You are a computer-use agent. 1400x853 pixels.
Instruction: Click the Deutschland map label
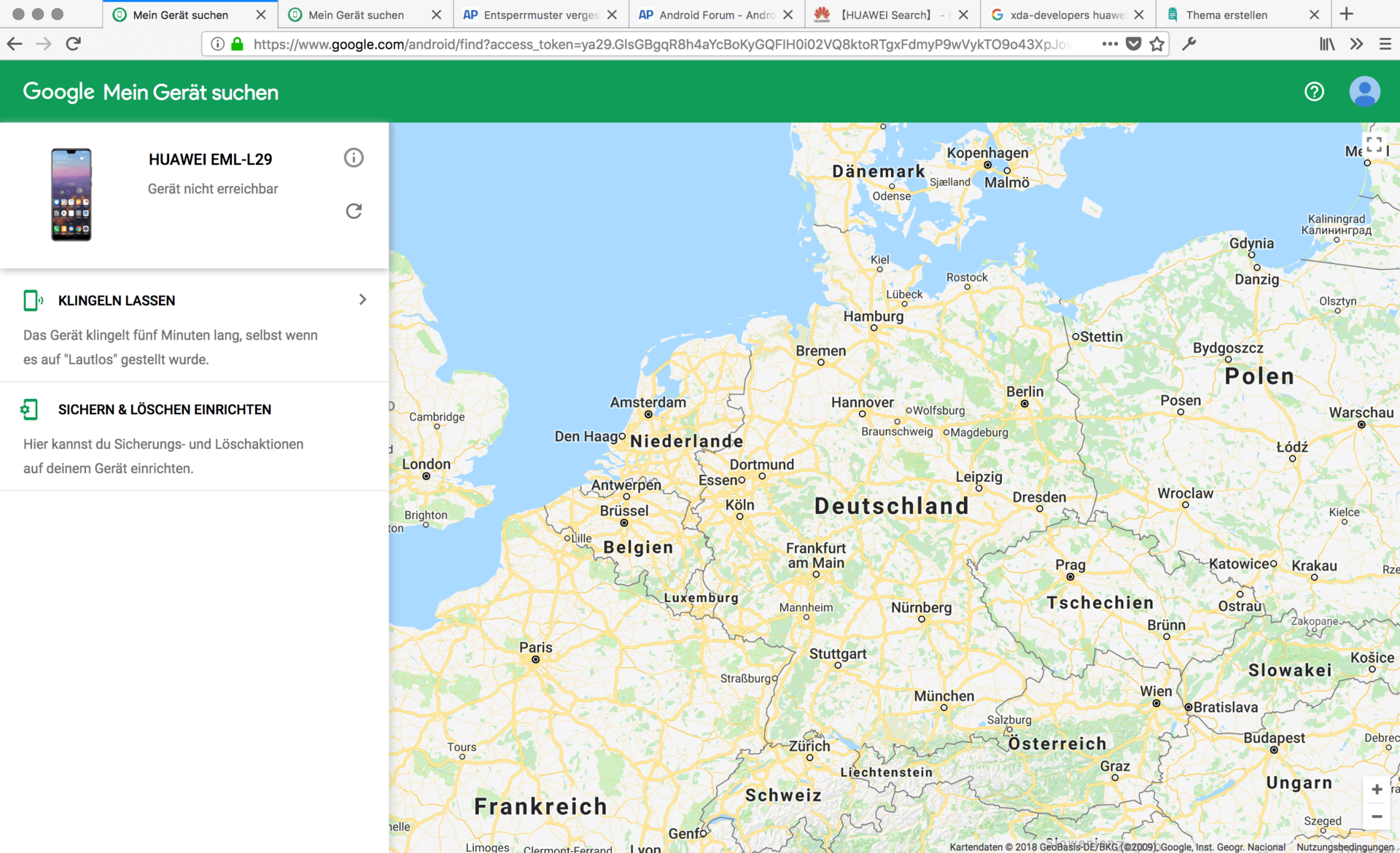coord(892,506)
